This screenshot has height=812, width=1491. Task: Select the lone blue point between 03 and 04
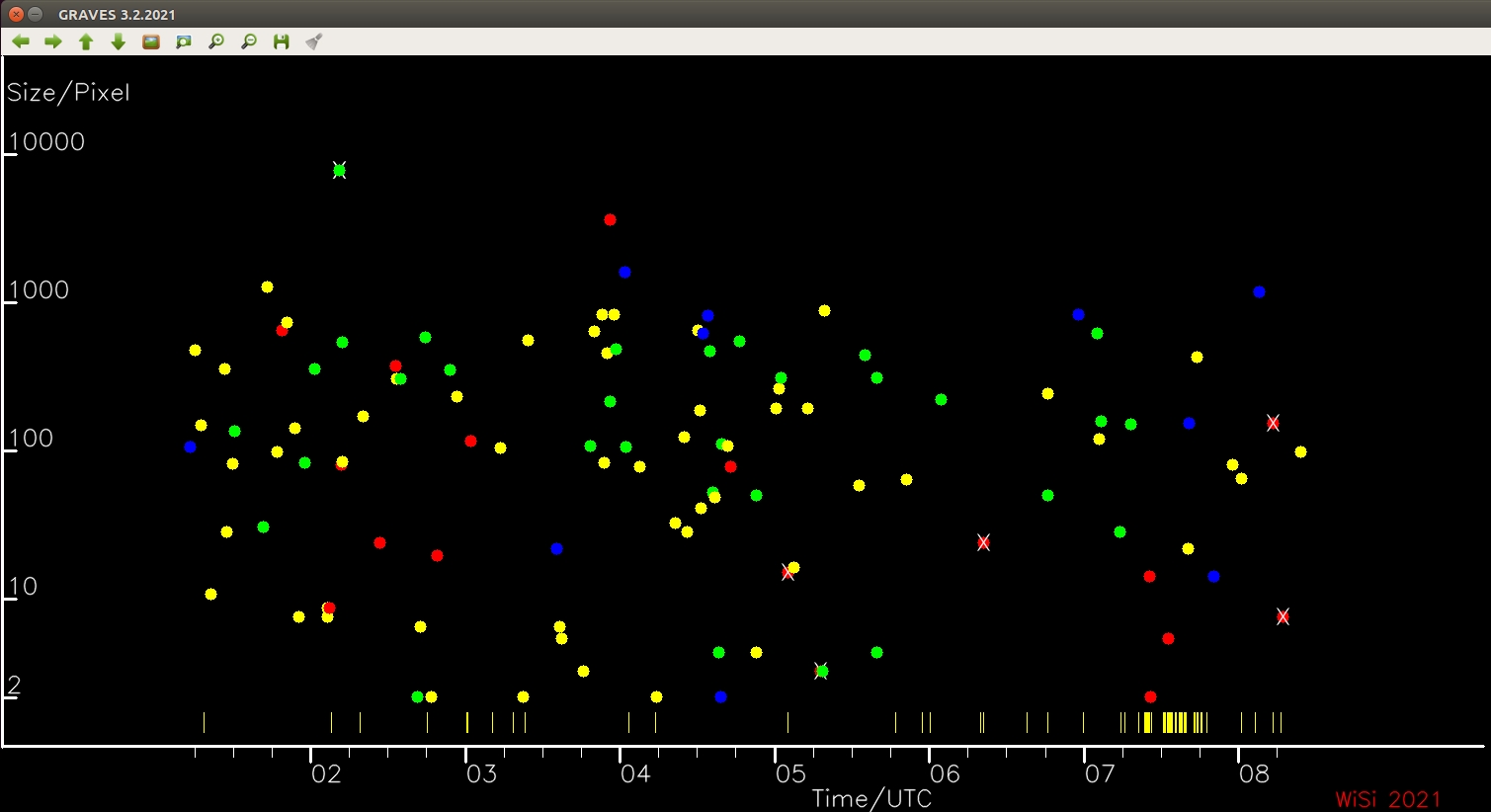pyautogui.click(x=556, y=548)
